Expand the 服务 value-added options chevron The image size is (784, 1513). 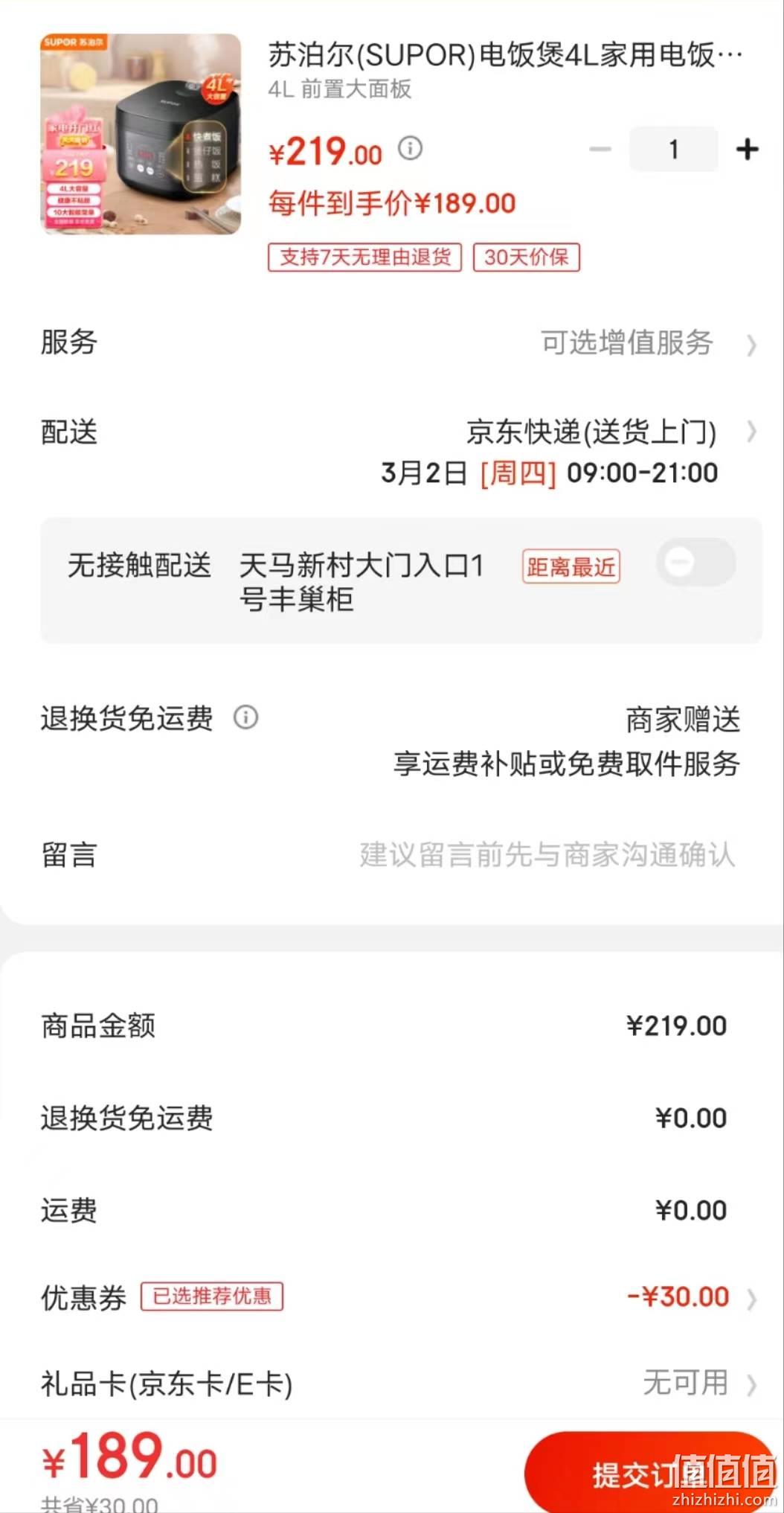(751, 345)
